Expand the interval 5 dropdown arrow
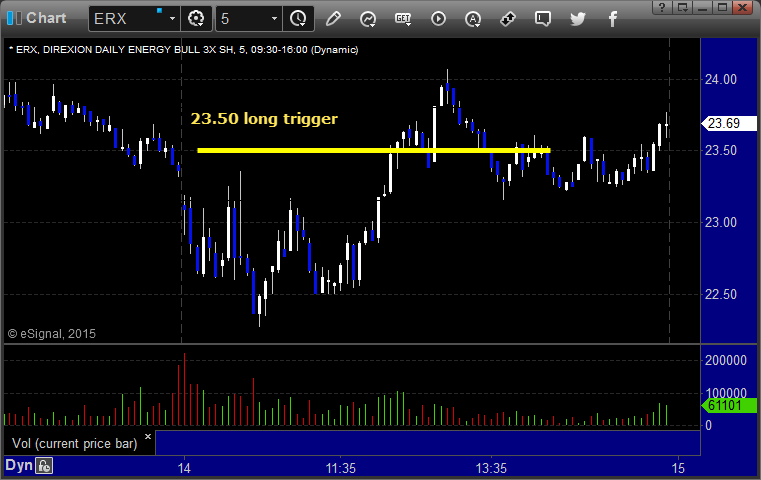The width and height of the screenshot is (761, 480). [x=274, y=18]
